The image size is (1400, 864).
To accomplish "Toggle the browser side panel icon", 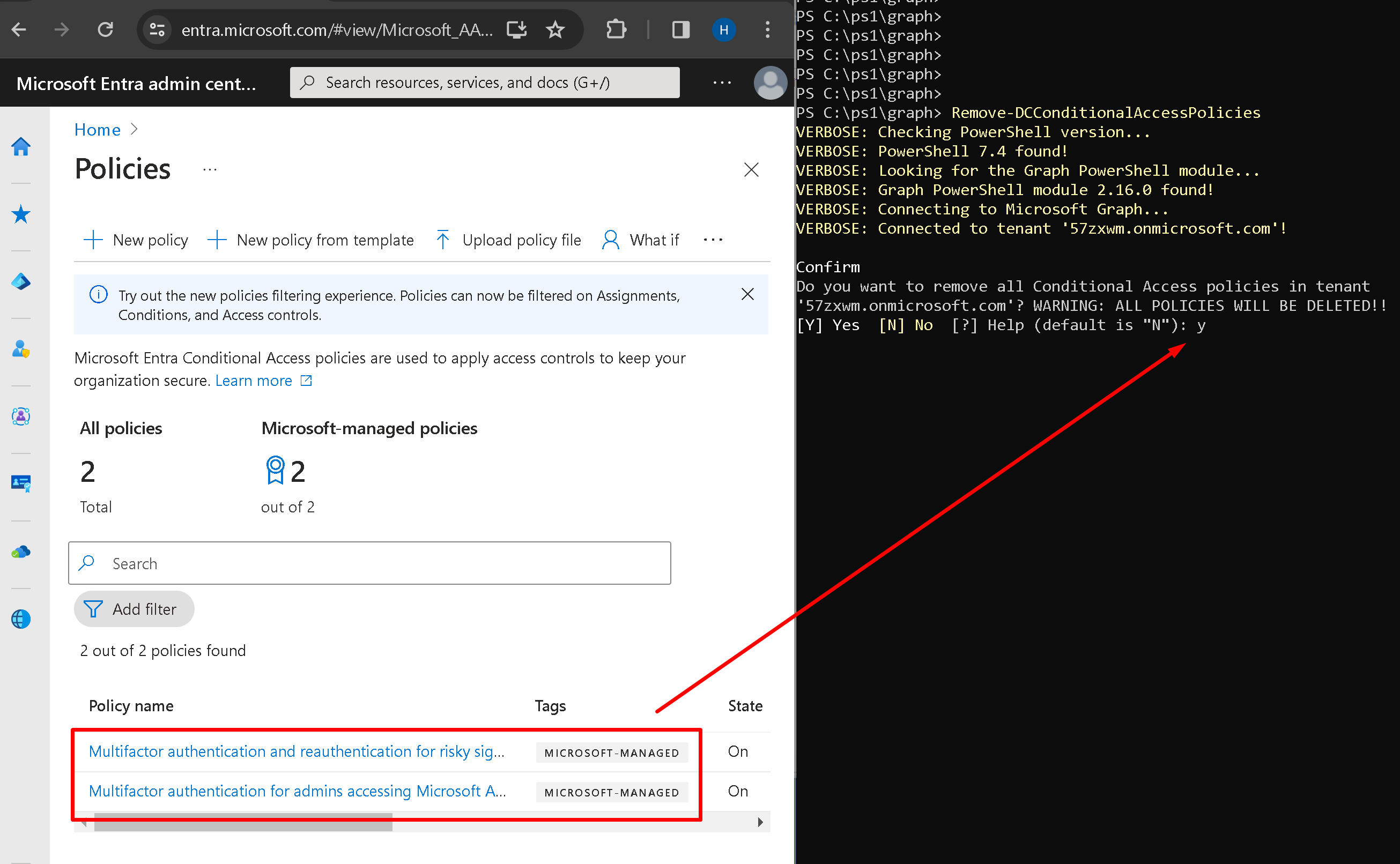I will (x=680, y=29).
